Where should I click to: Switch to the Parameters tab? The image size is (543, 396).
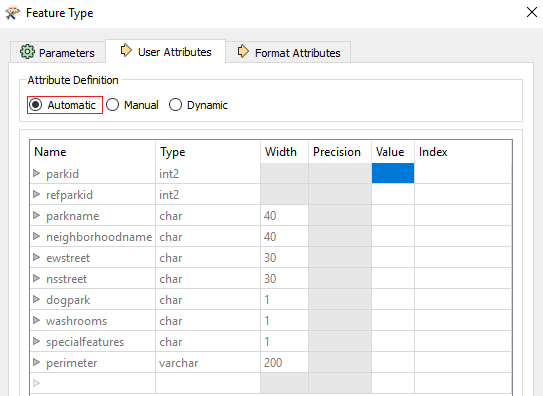pyautogui.click(x=57, y=52)
